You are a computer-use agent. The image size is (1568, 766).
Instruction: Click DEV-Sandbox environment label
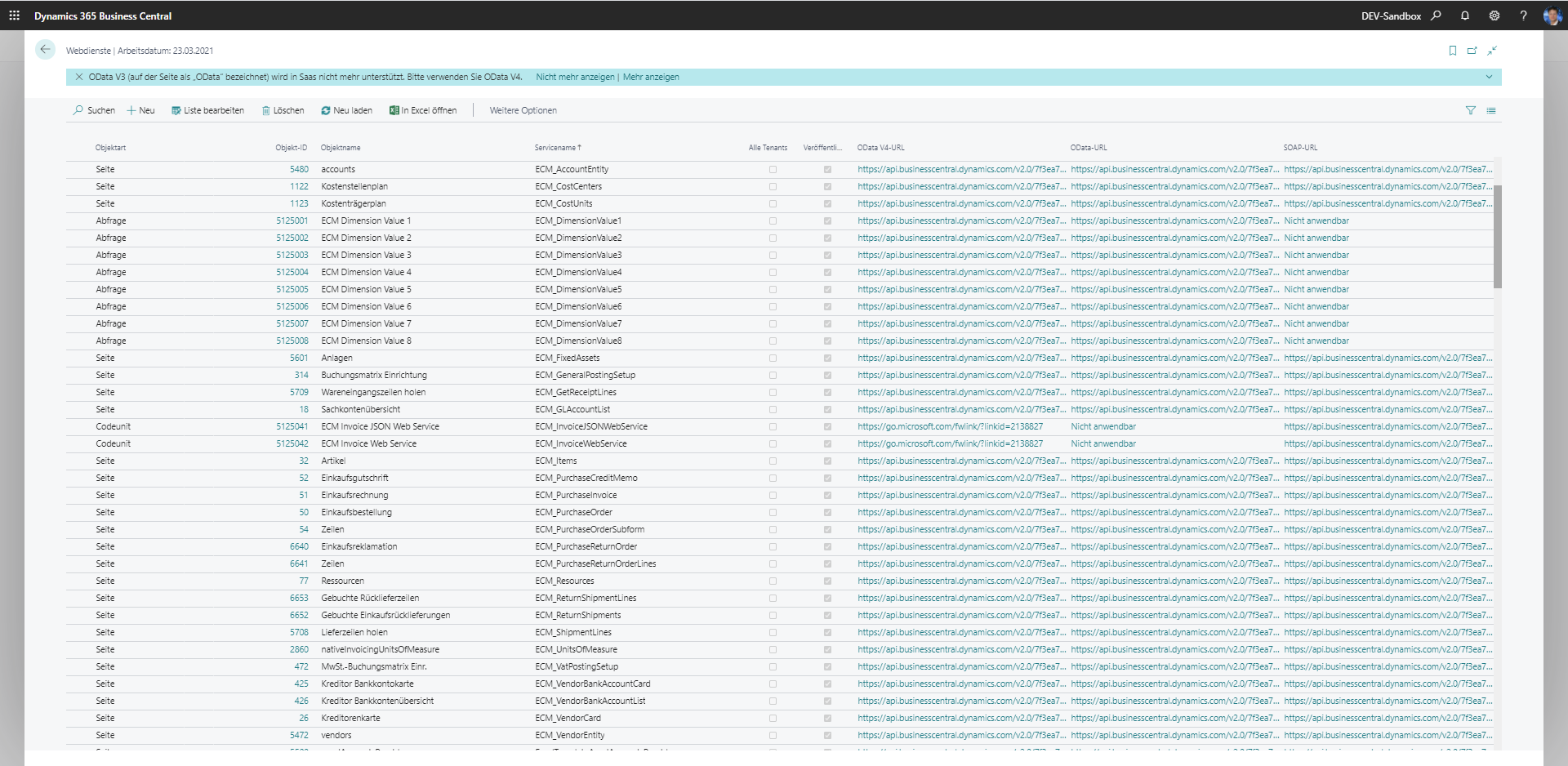point(1391,16)
